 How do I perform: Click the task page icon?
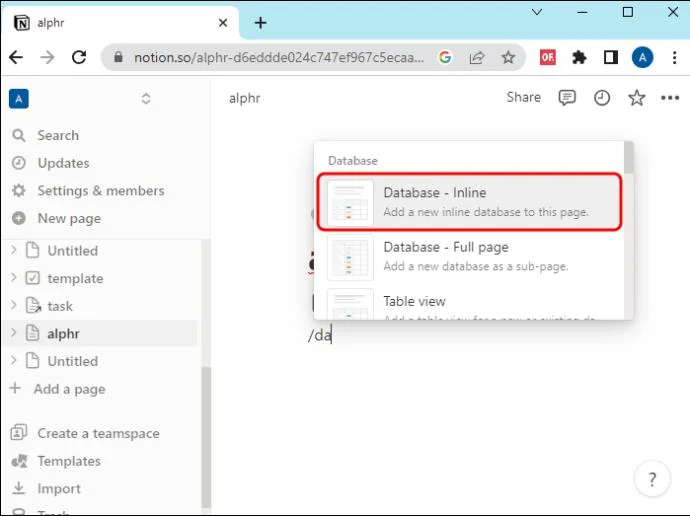[33, 306]
